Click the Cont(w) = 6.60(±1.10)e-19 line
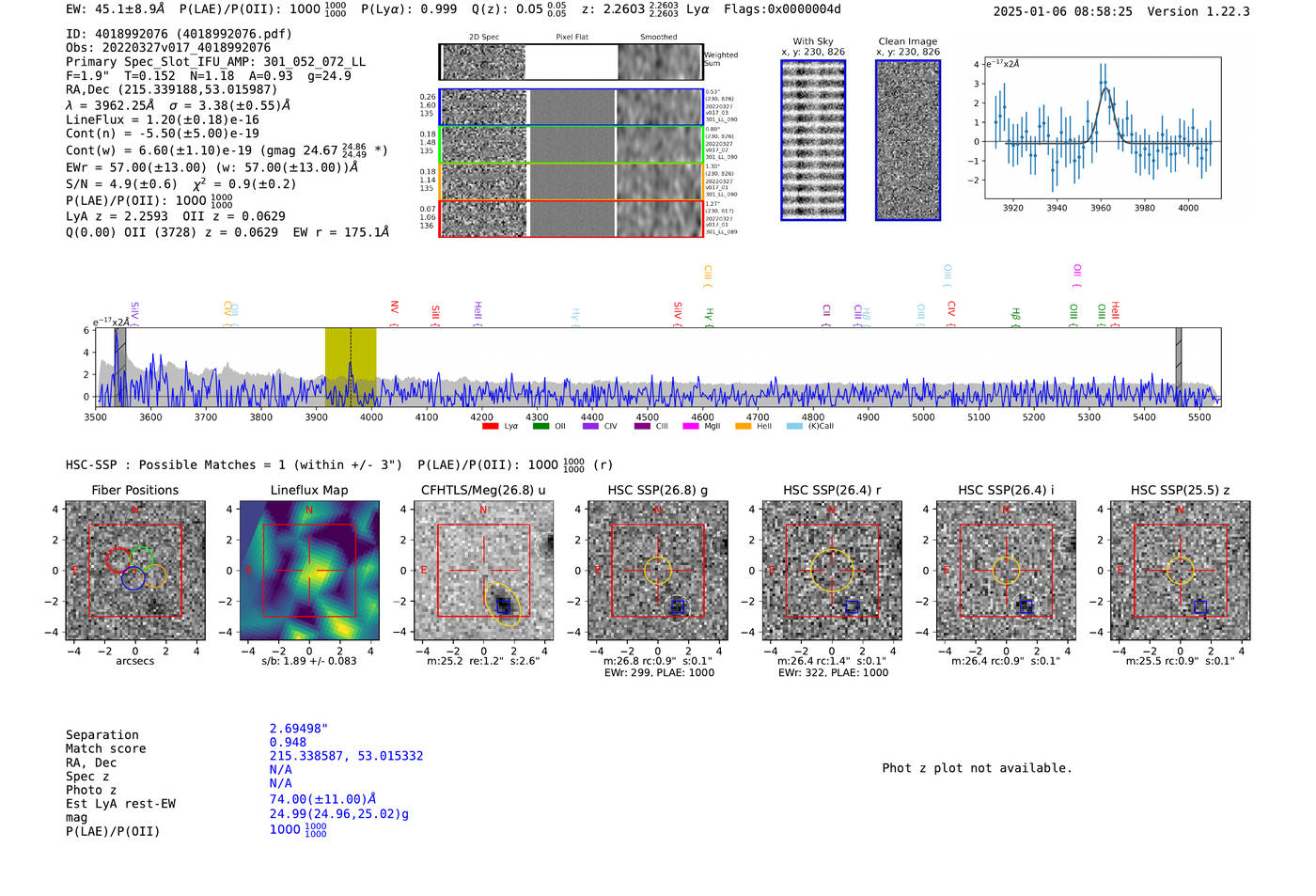 pyautogui.click(x=227, y=150)
